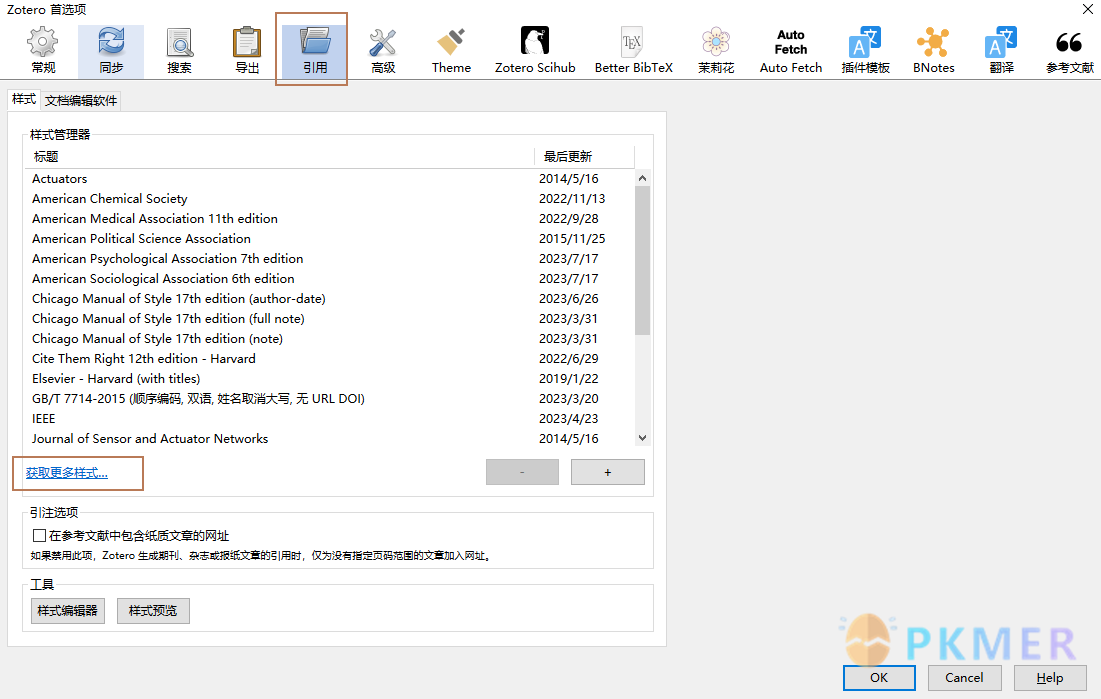Click the Cancel button
This screenshot has width=1101, height=699.
click(x=964, y=677)
